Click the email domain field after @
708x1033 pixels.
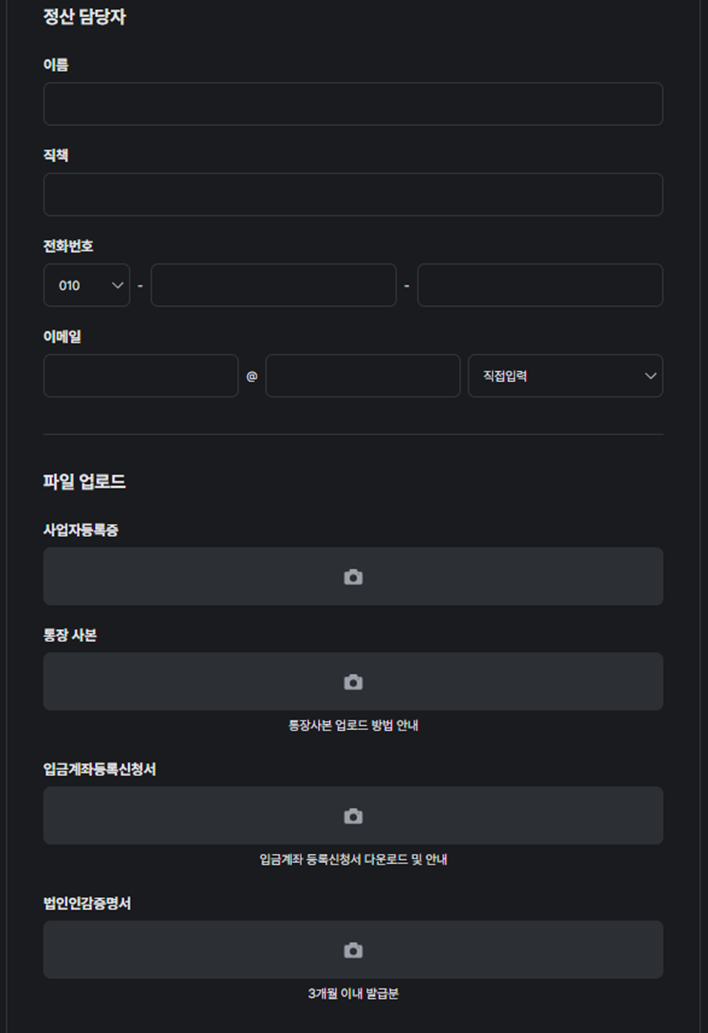point(363,376)
